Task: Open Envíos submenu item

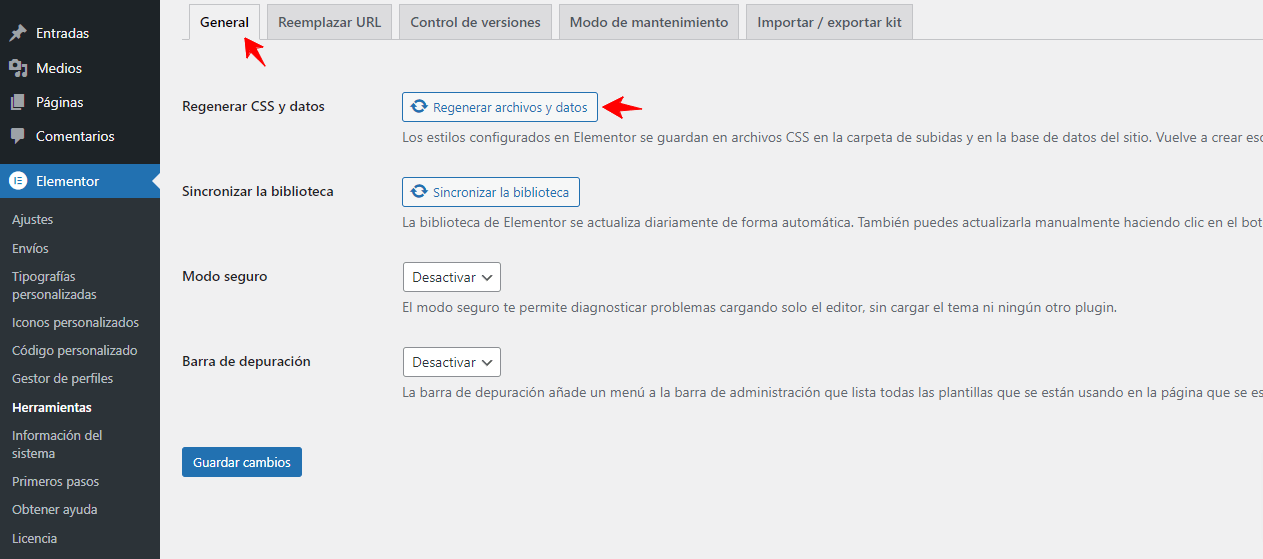Action: (x=30, y=248)
